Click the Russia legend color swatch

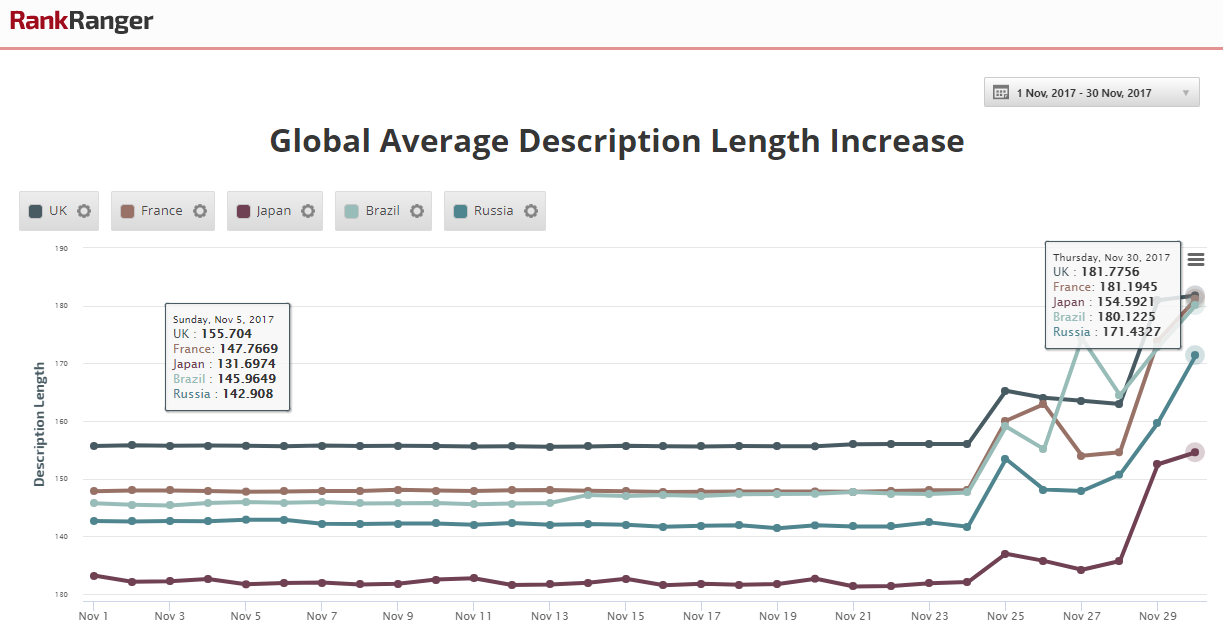(460, 211)
